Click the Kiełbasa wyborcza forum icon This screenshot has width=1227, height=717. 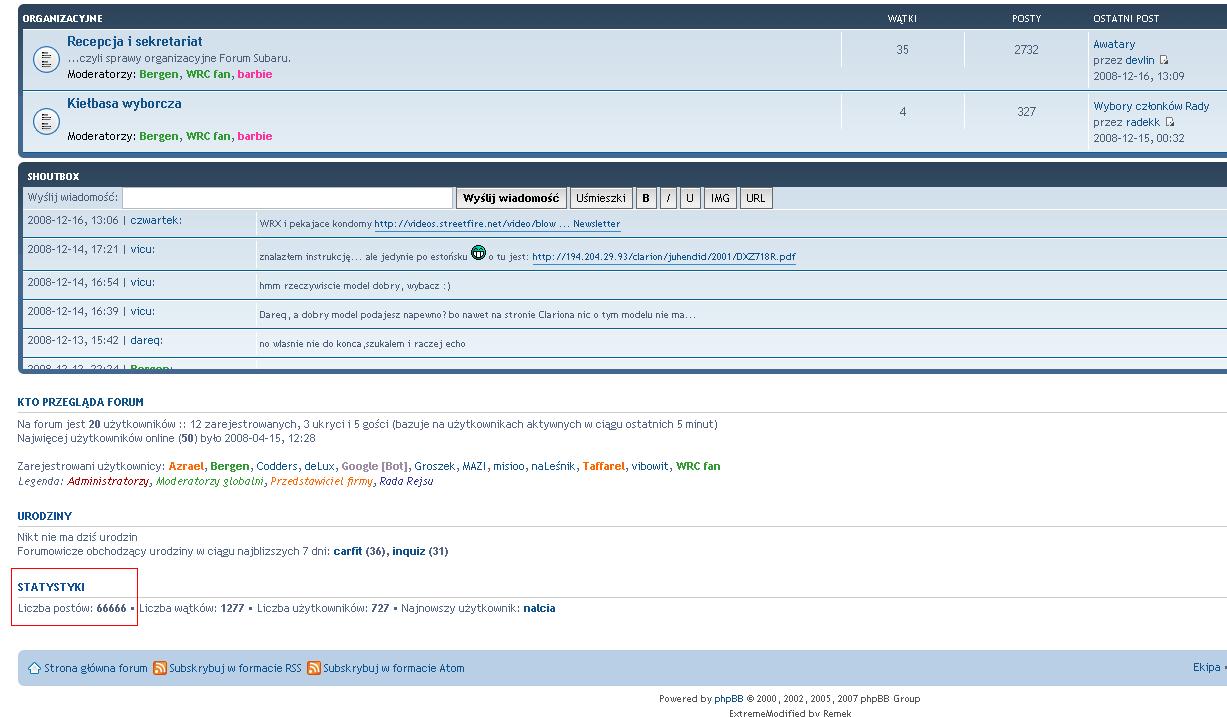click(x=46, y=121)
